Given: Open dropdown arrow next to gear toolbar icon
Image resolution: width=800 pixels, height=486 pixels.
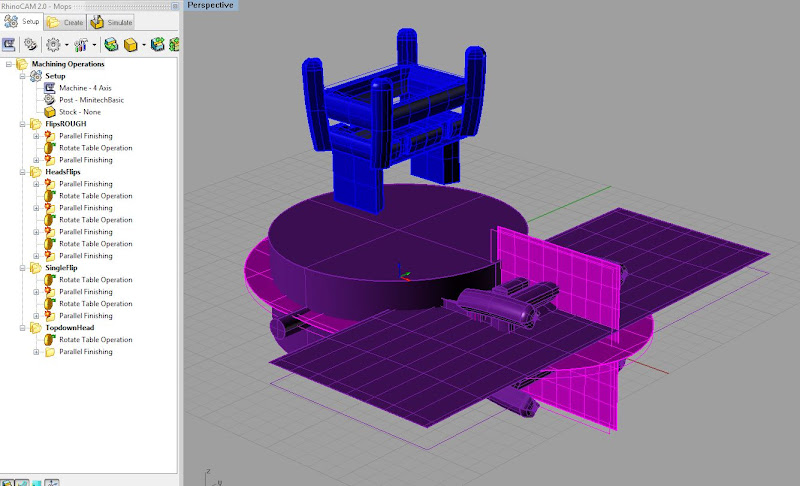Looking at the screenshot, I should [66, 45].
